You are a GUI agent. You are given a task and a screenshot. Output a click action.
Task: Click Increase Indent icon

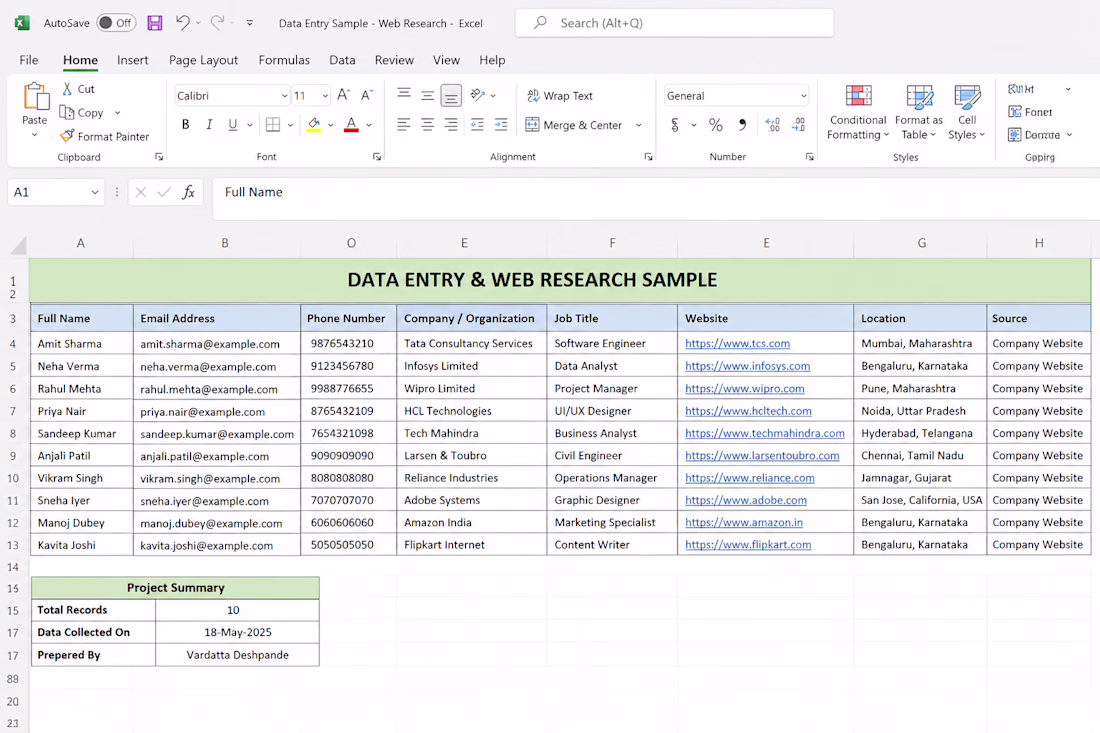[501, 125]
